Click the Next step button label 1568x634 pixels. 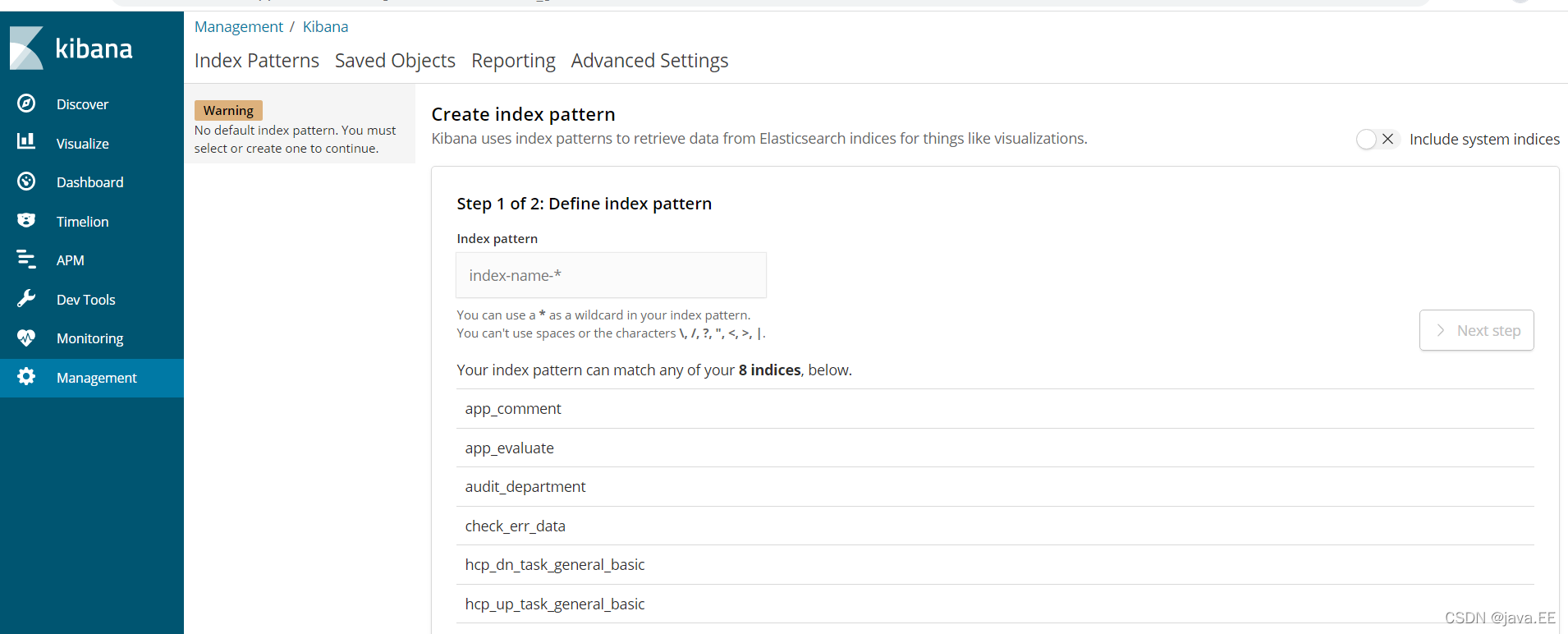pos(1488,330)
